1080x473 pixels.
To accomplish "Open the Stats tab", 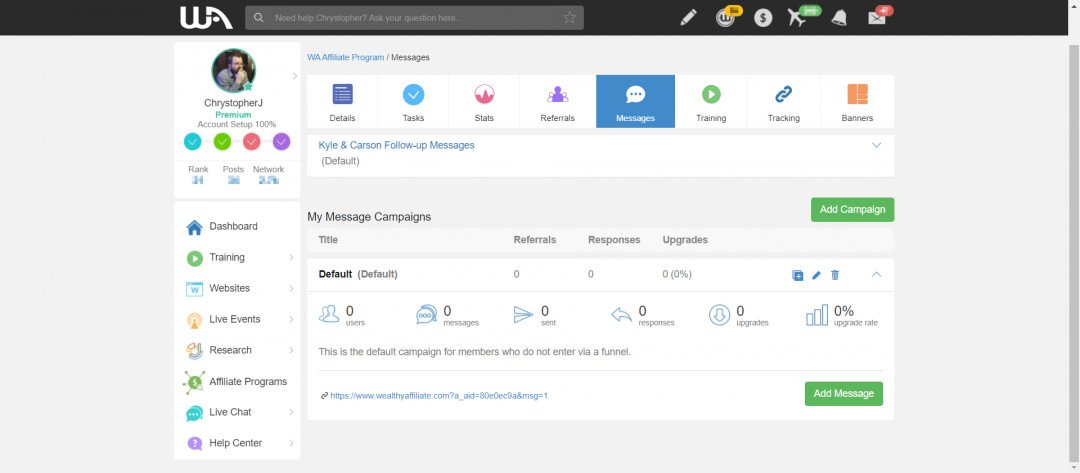I will [484, 101].
